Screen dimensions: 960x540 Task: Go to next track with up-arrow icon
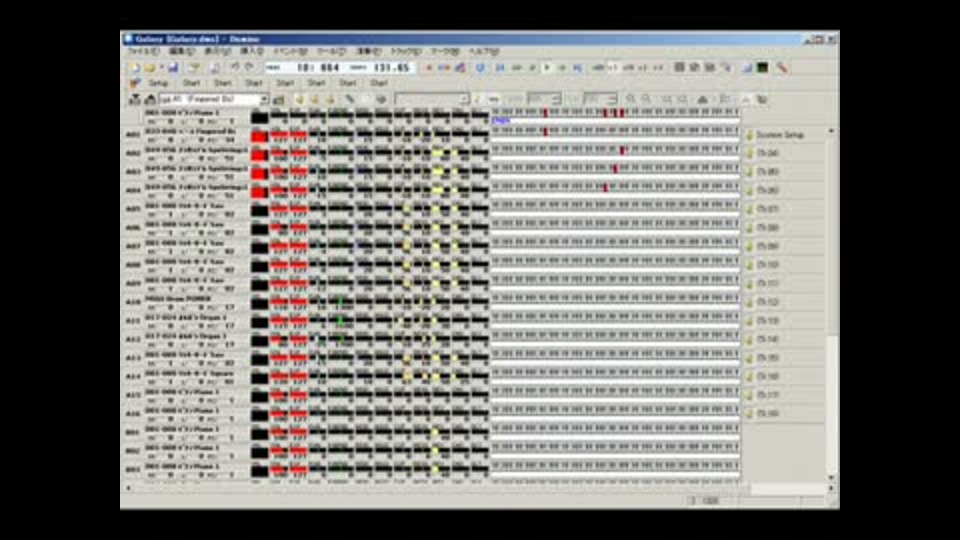(x=150, y=99)
